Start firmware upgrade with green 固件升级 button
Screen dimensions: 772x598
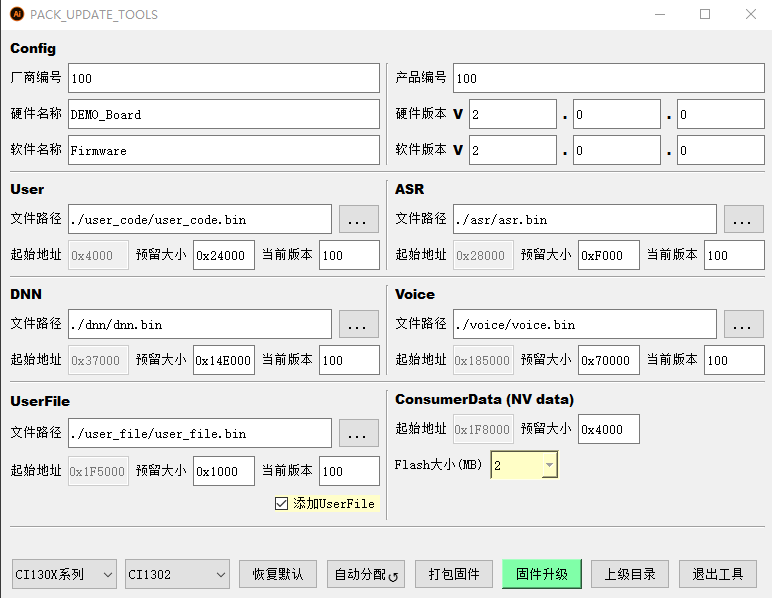pyautogui.click(x=541, y=574)
